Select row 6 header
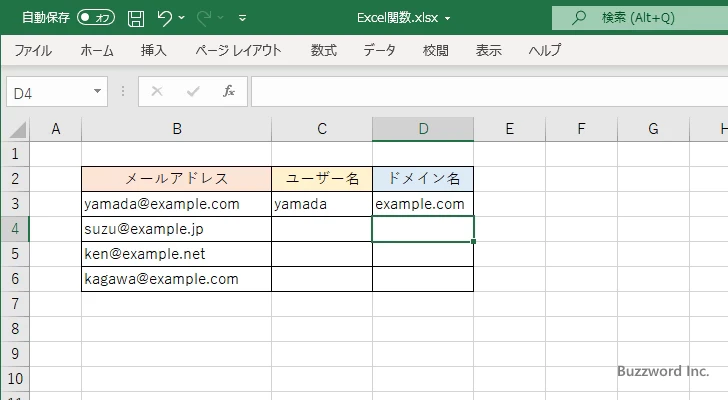The width and height of the screenshot is (728, 400). click(x=15, y=279)
